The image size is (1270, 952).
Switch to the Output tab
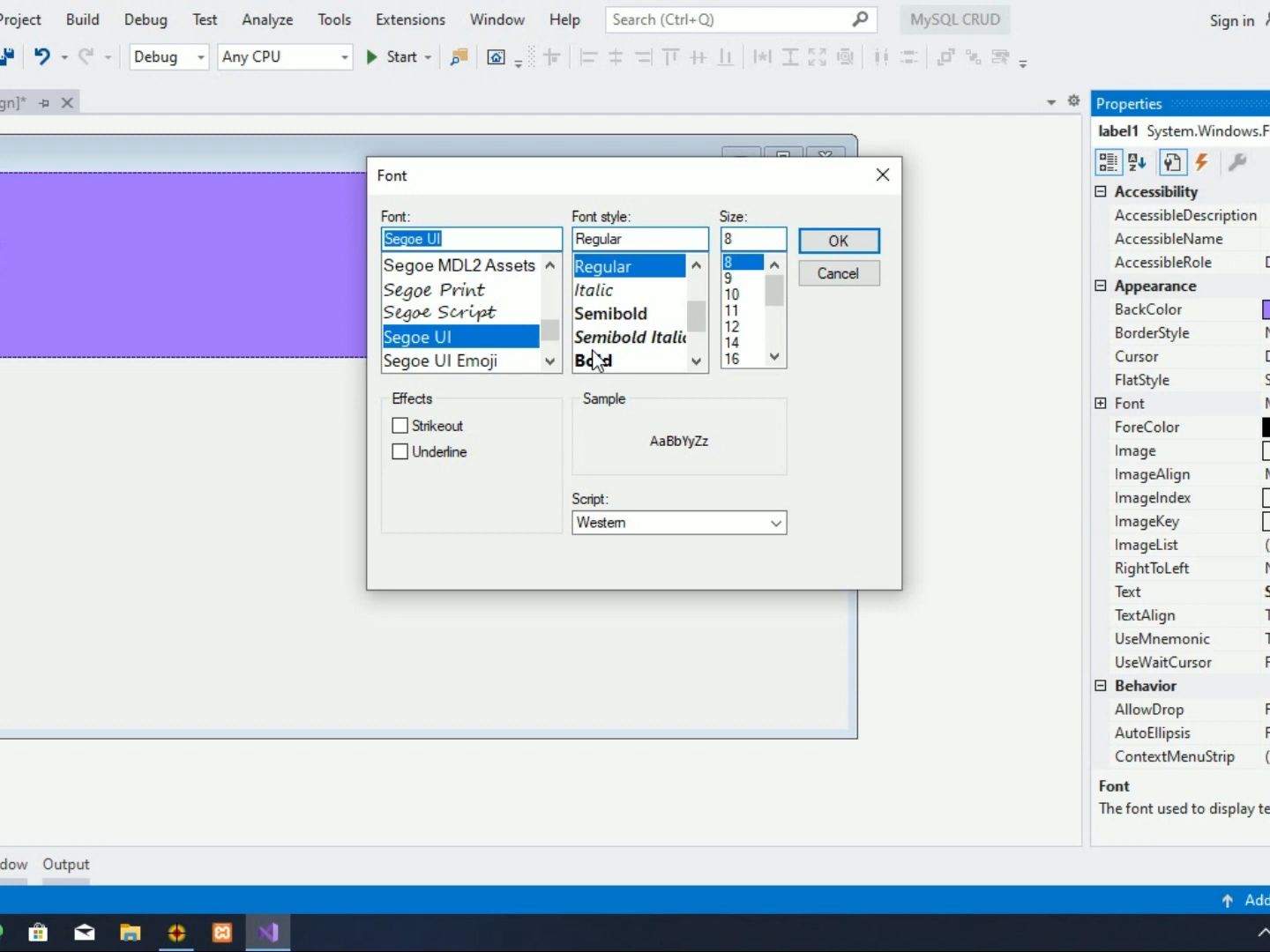66,864
